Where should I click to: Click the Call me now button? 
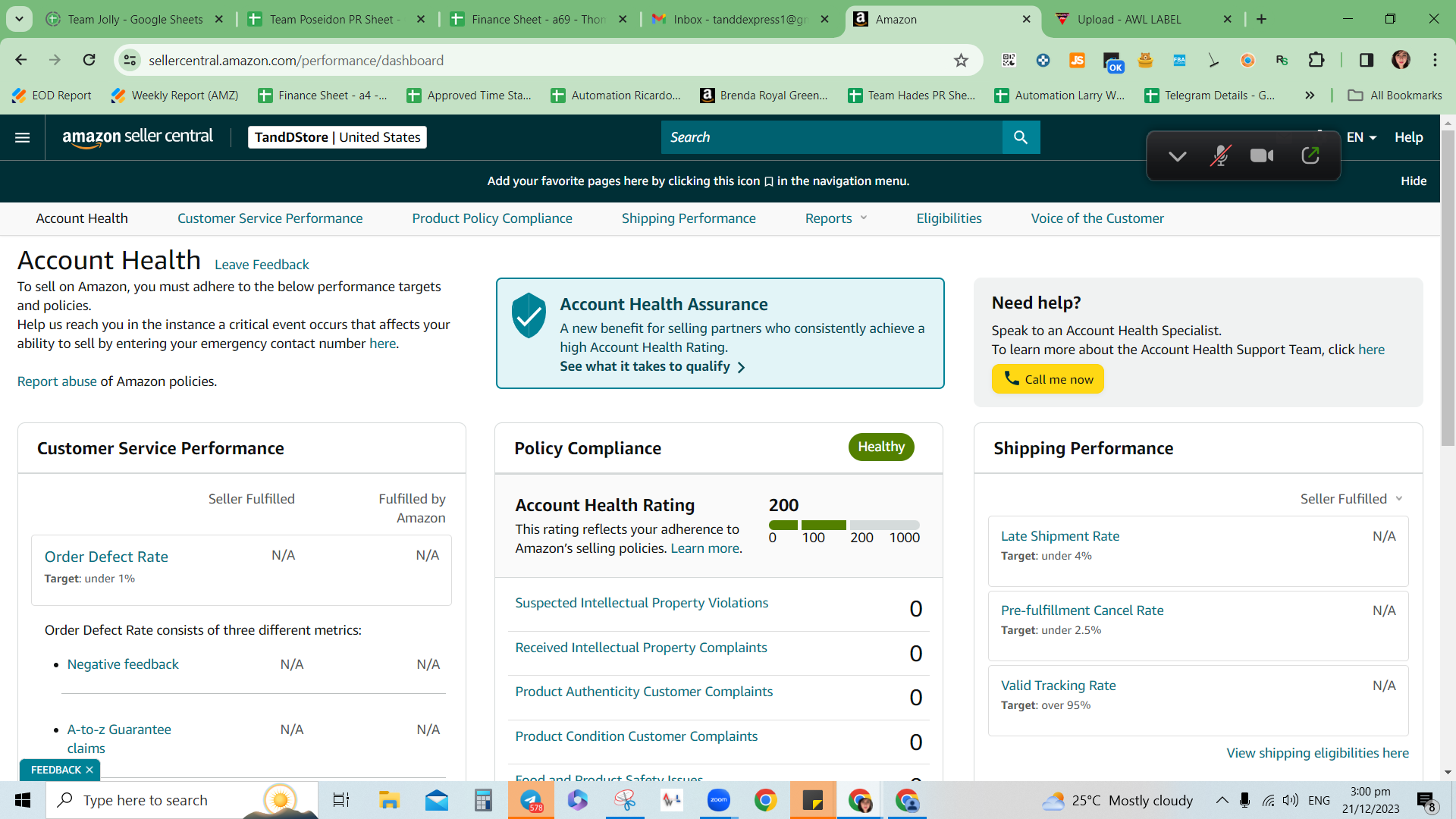tap(1047, 379)
